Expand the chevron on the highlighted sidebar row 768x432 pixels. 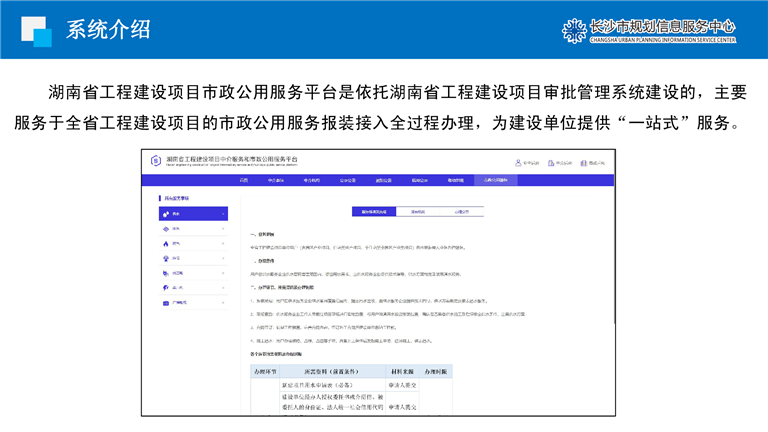[223, 213]
